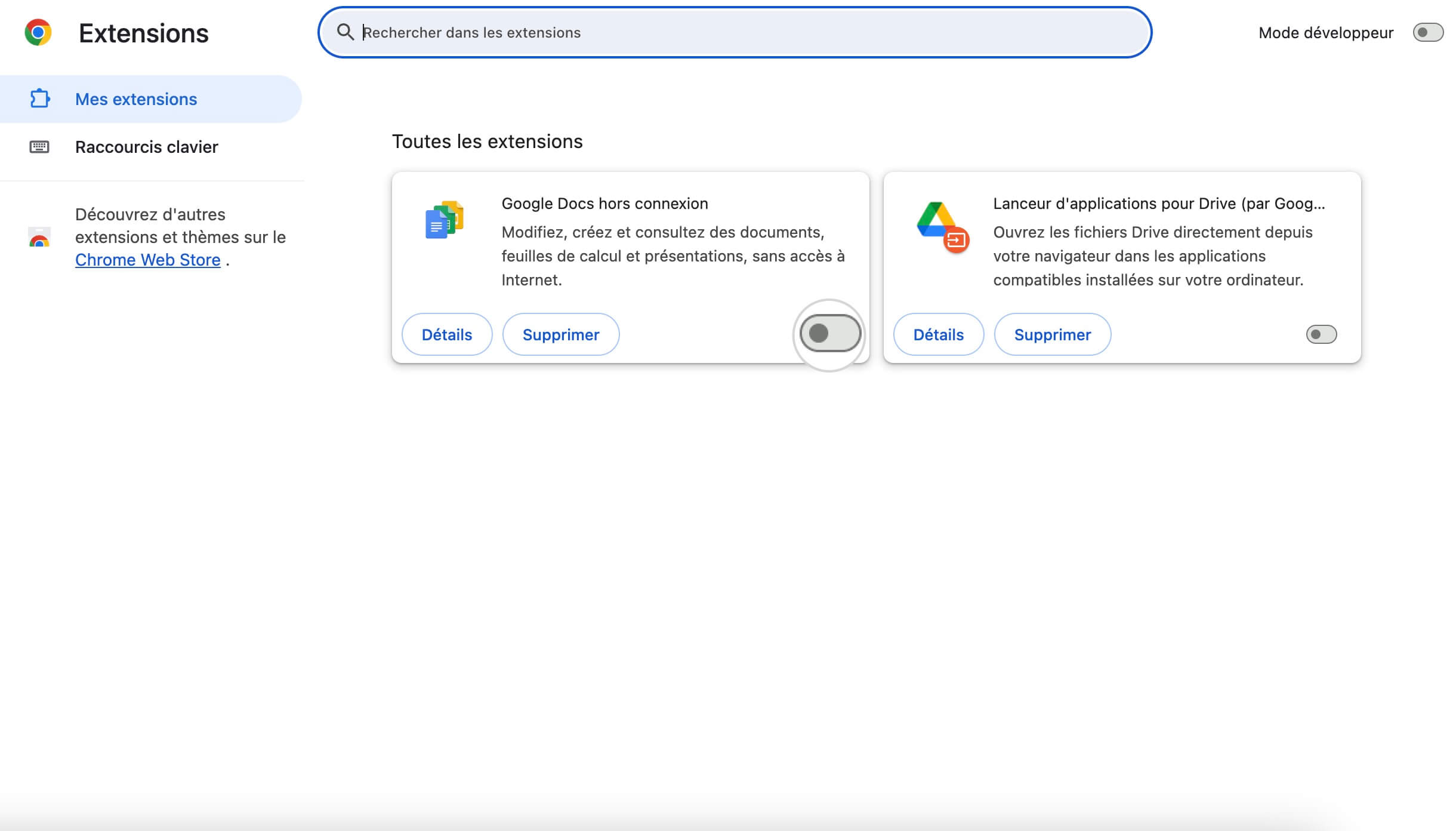1456x831 pixels.
Task: Supprimer the Lanceur d'applications pour Drive extension
Action: pyautogui.click(x=1053, y=334)
